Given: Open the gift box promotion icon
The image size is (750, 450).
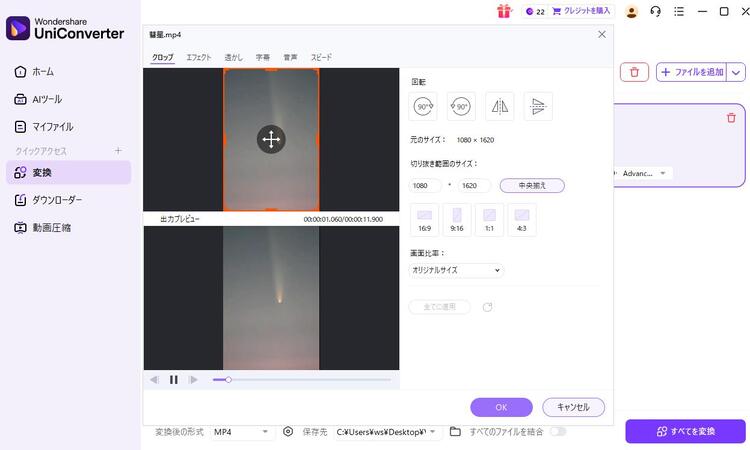Looking at the screenshot, I should [x=504, y=11].
